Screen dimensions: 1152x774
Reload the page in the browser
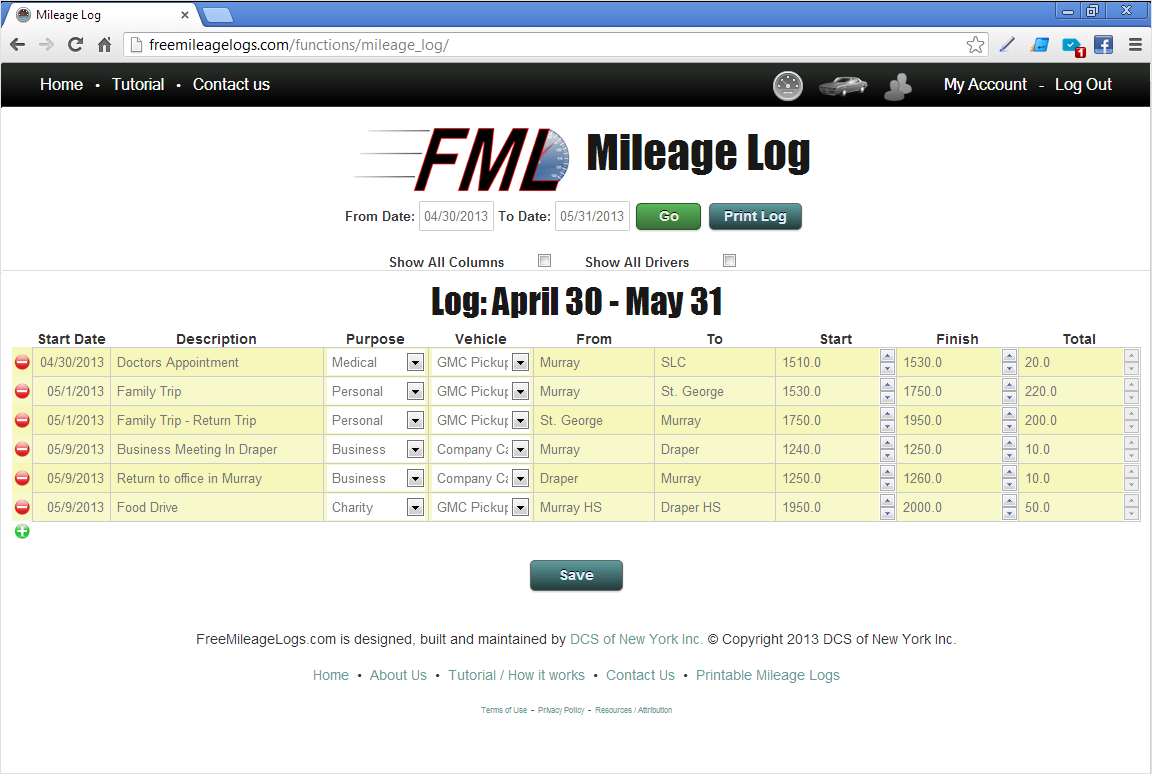75,45
